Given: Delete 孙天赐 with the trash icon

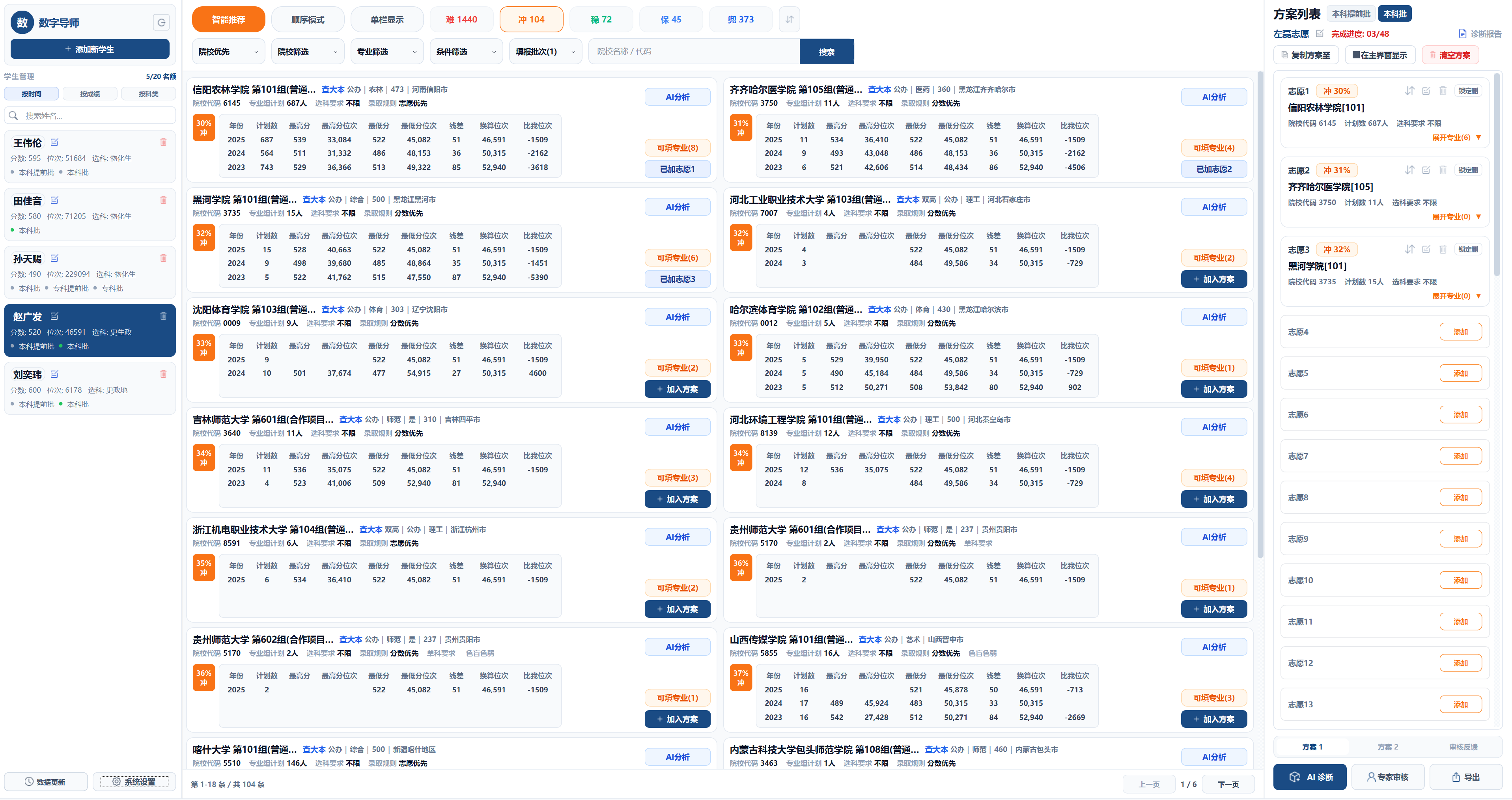Looking at the screenshot, I should pos(163,258).
